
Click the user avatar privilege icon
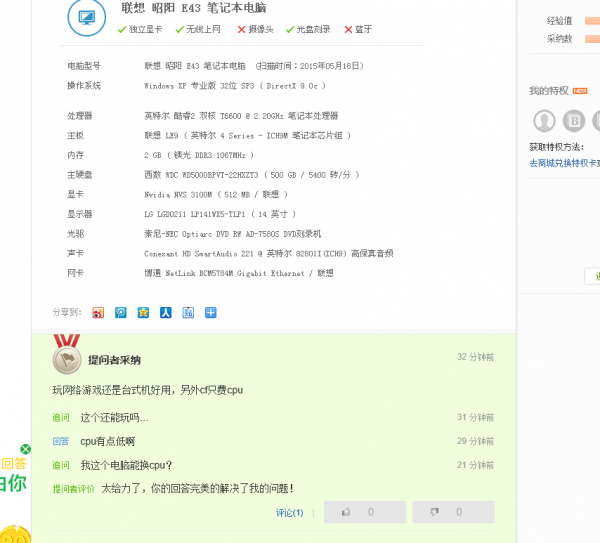544,121
